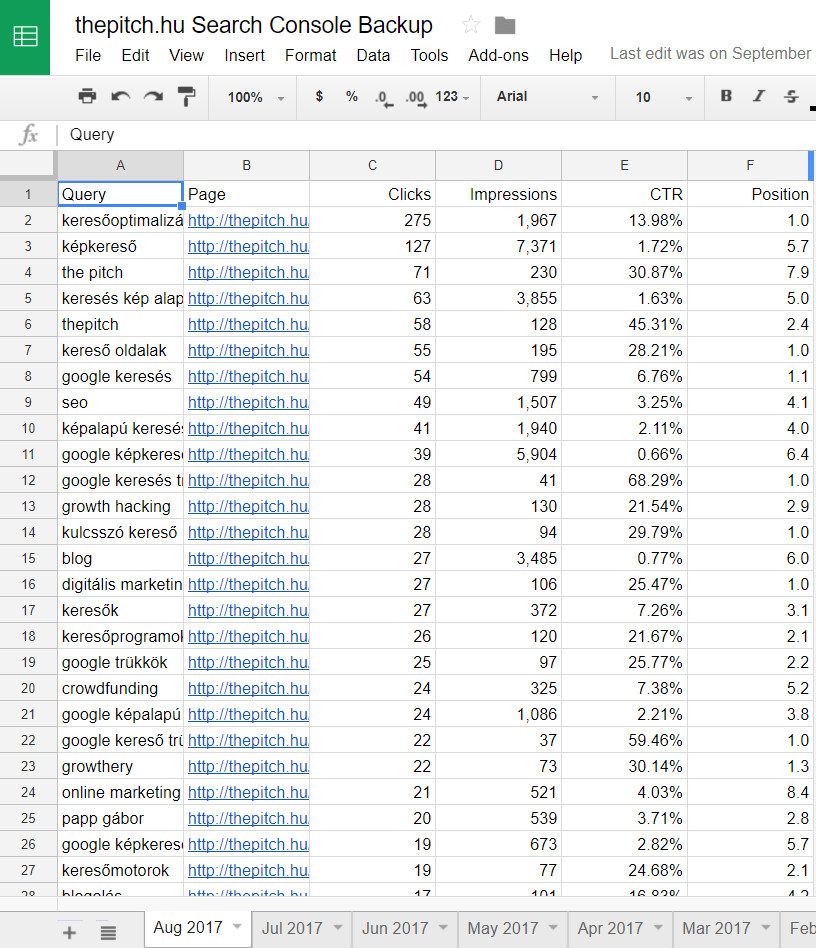This screenshot has width=816, height=948.
Task: Decrease decimal places
Action: tap(384, 97)
